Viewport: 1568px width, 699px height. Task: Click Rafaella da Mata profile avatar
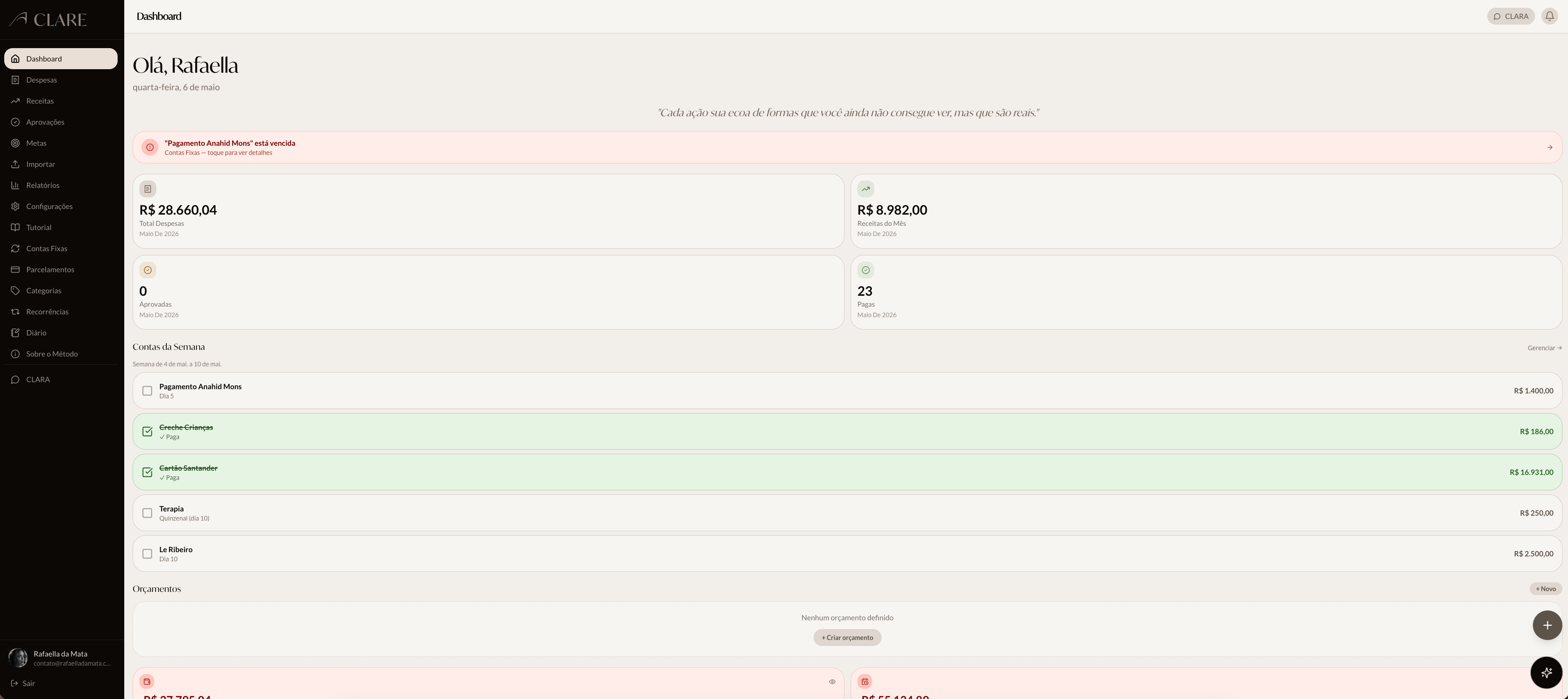18,658
